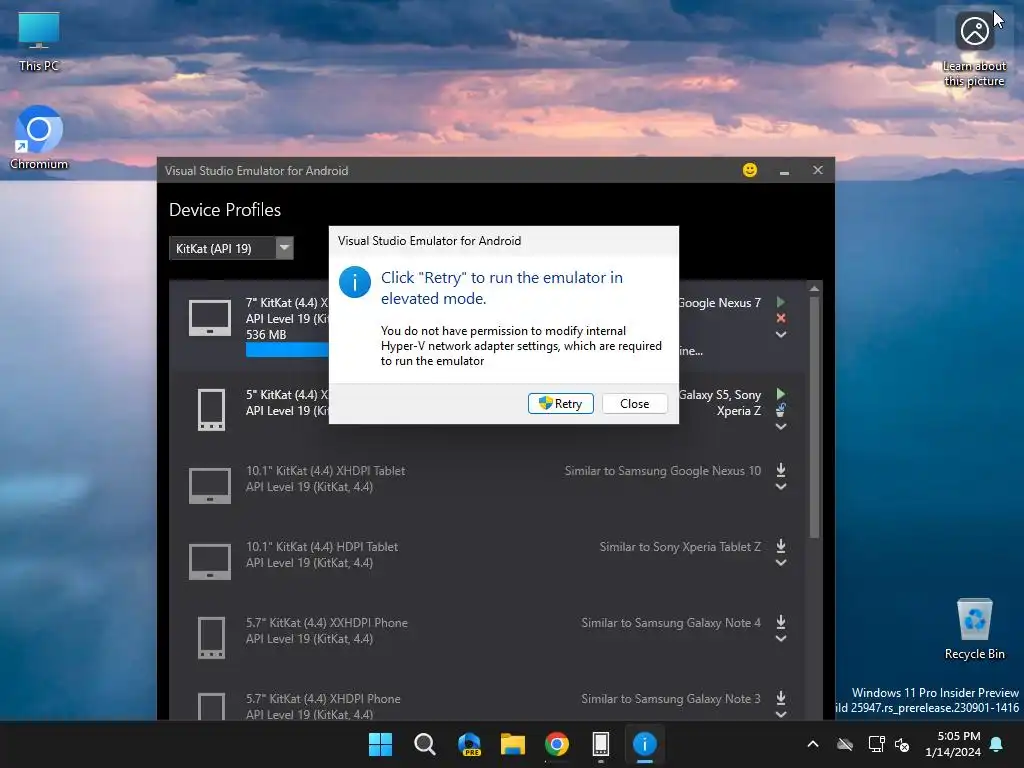Click Retry to run emulator elevated

(560, 404)
